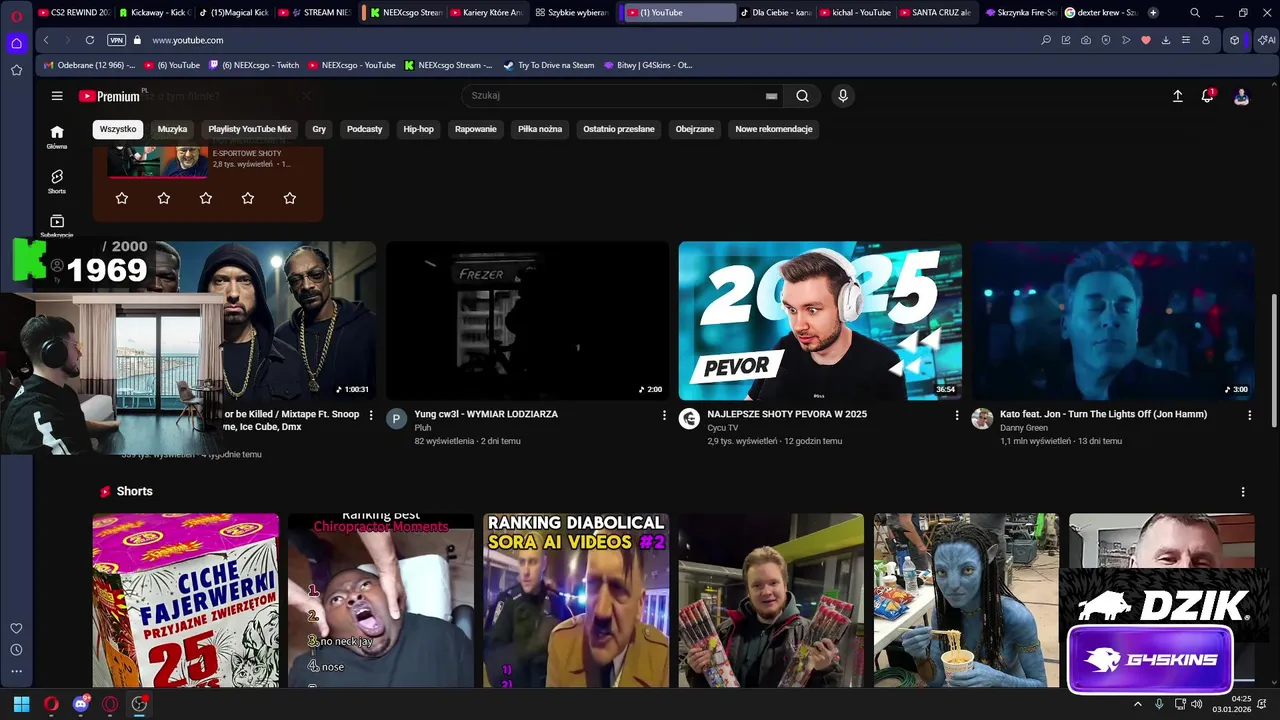Open options for the Snoop Mixtape video
Viewport: 1280px width, 720px height.
(371, 415)
